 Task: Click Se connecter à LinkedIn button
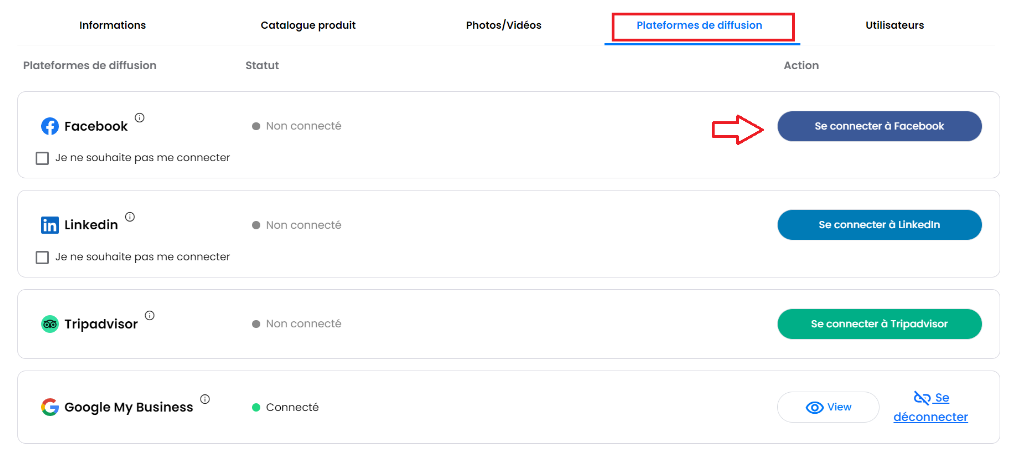879,225
